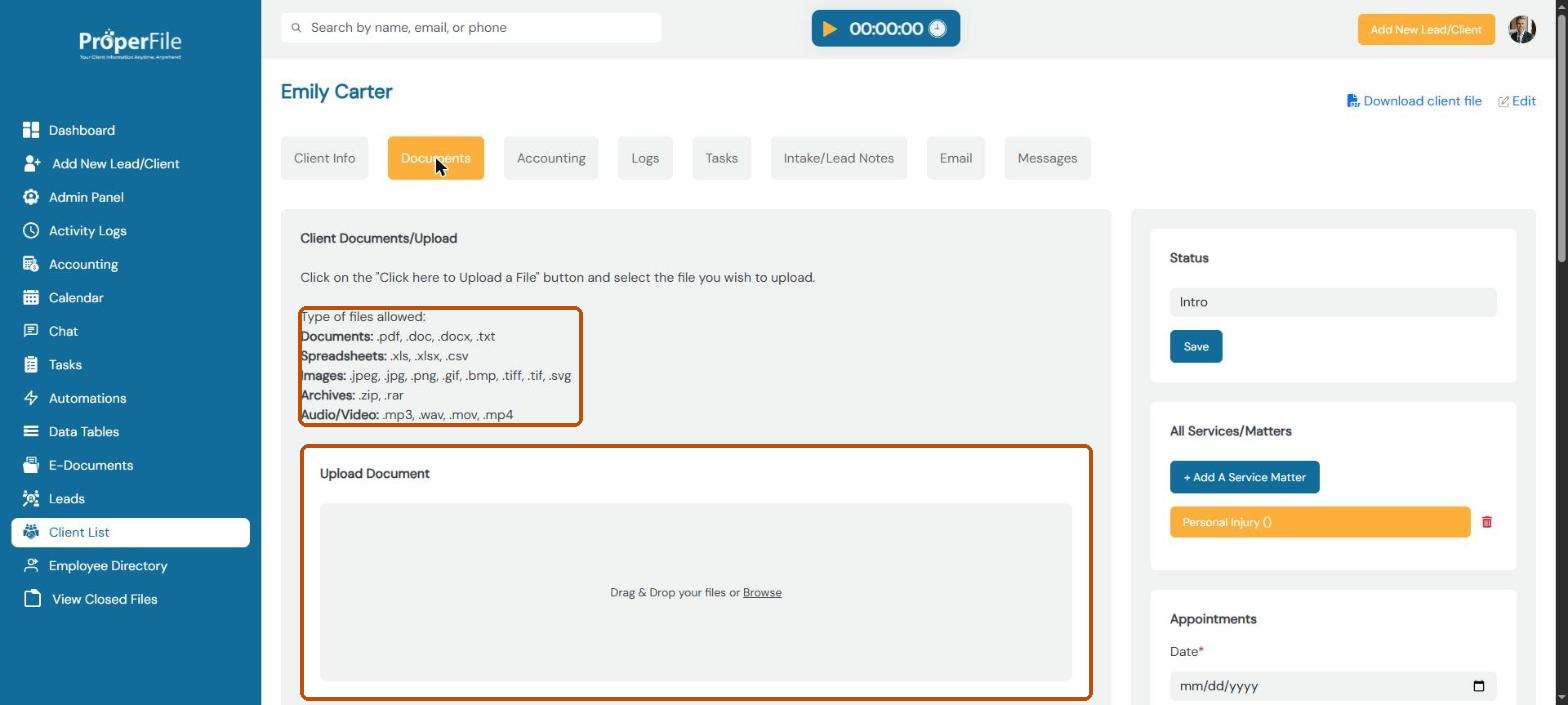Click the Chat bubble icon
The width and height of the screenshot is (1568, 705).
[31, 331]
